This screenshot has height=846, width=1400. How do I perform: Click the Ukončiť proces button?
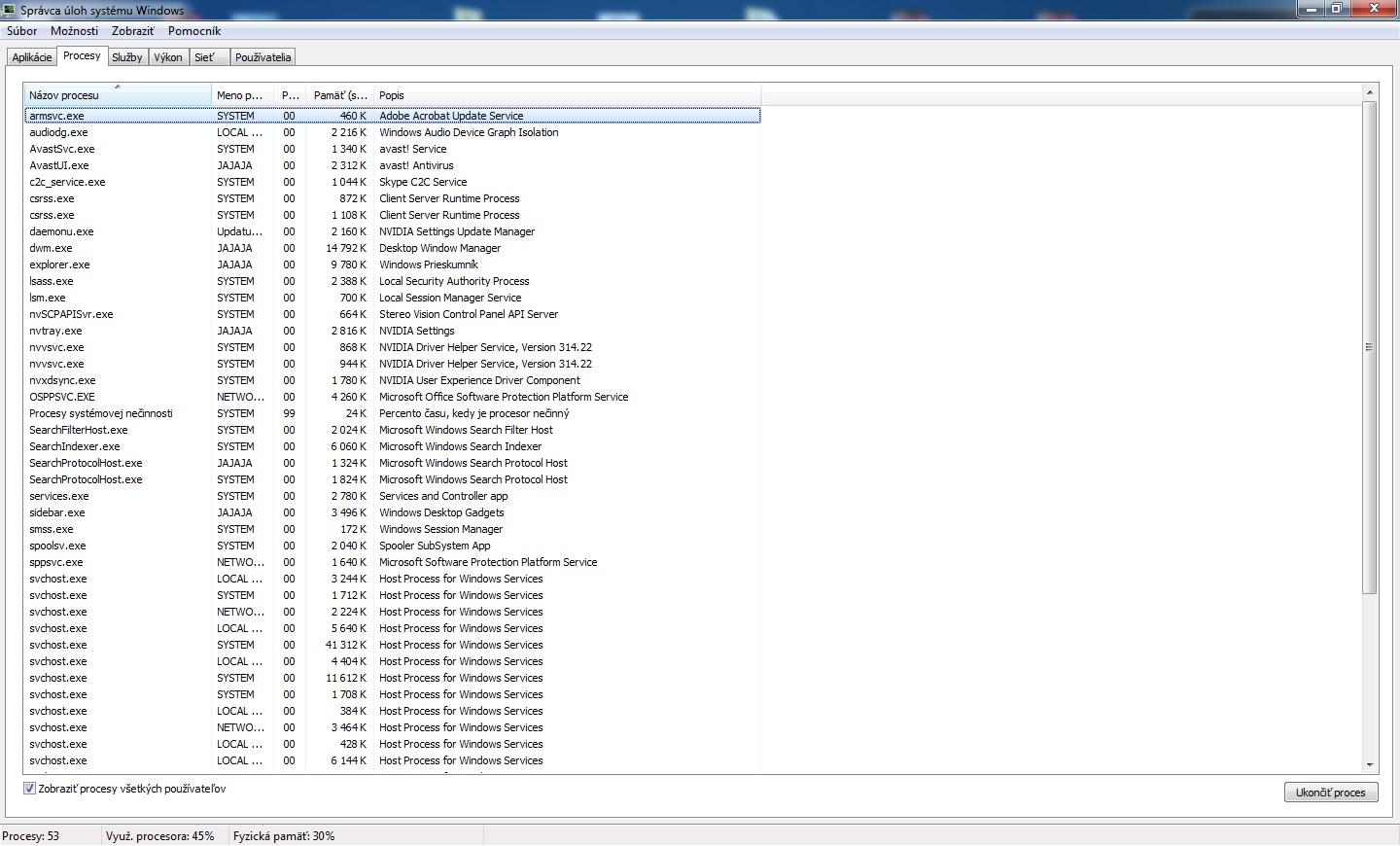(1330, 793)
